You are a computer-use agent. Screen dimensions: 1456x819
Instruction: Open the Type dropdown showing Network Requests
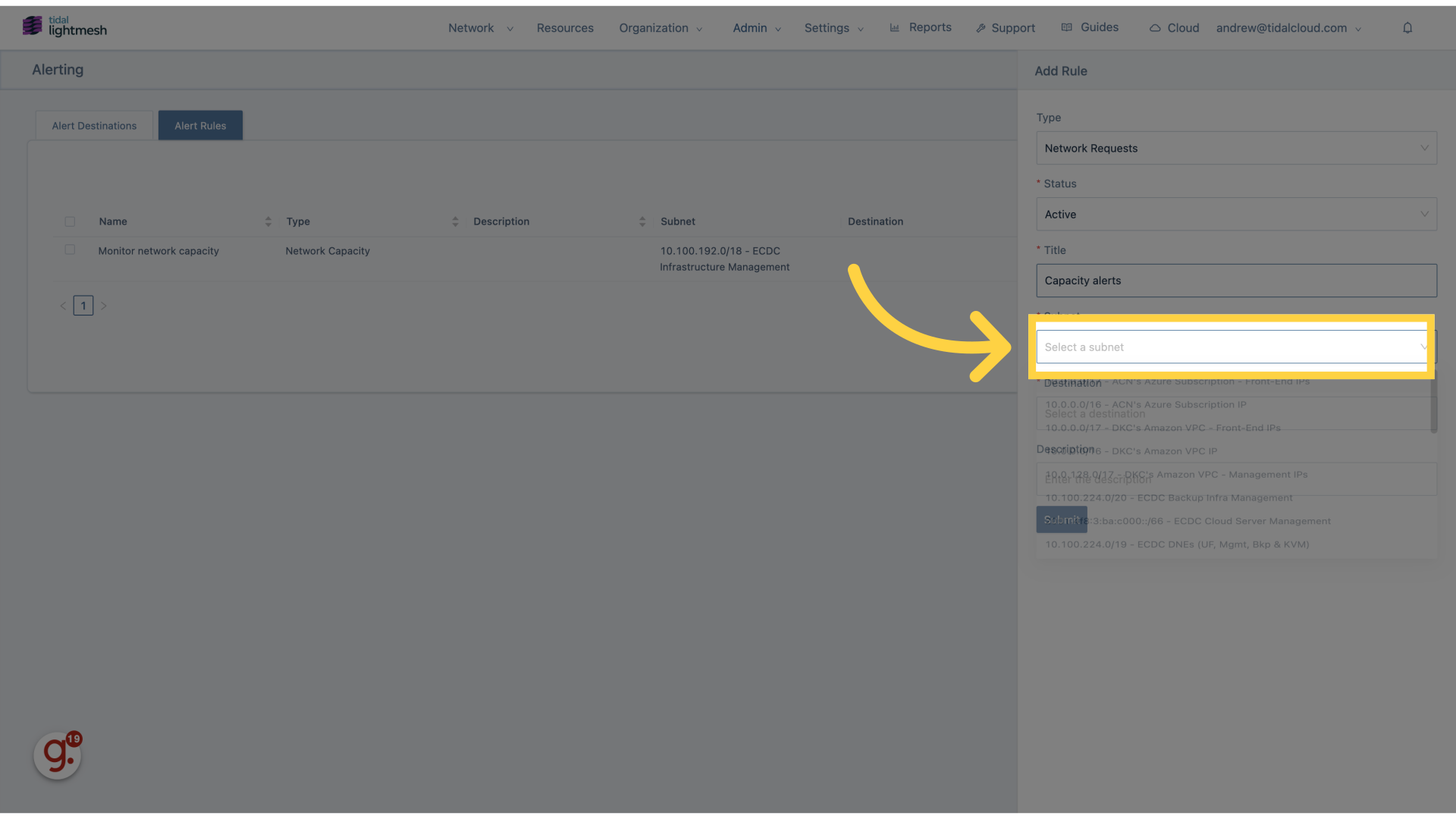click(1236, 148)
